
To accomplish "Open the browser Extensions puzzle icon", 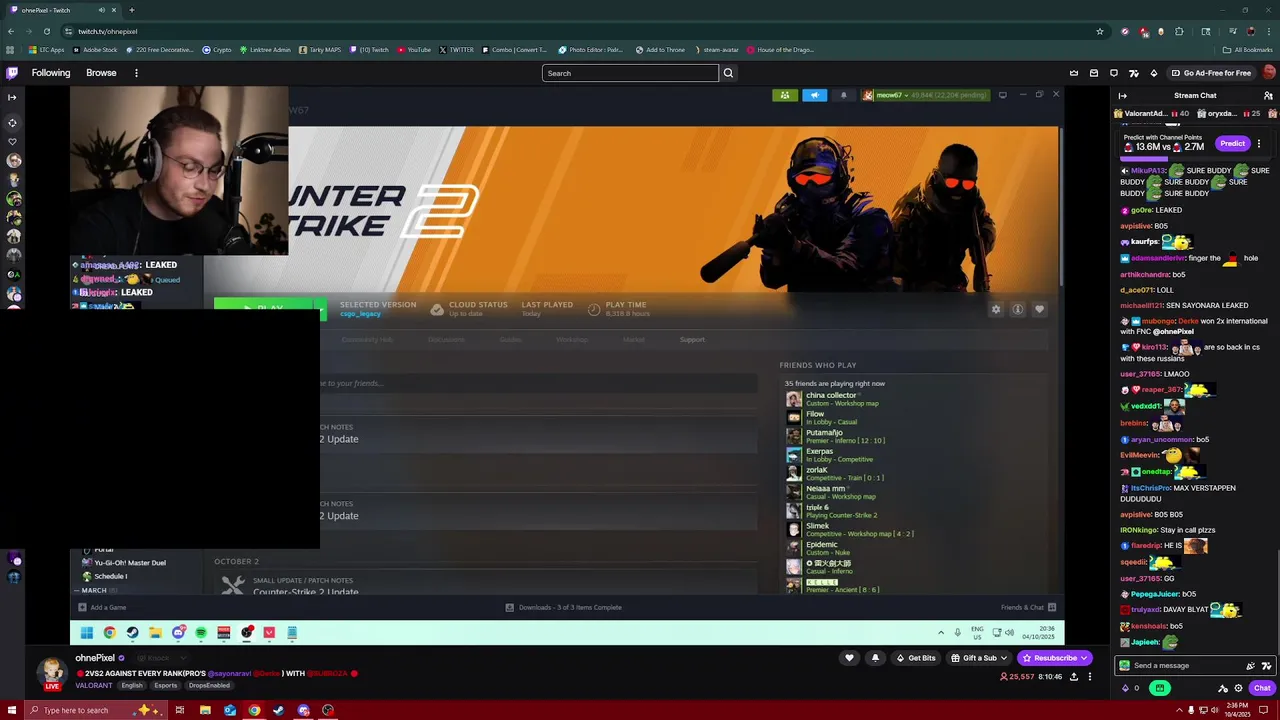I will pos(1179,31).
